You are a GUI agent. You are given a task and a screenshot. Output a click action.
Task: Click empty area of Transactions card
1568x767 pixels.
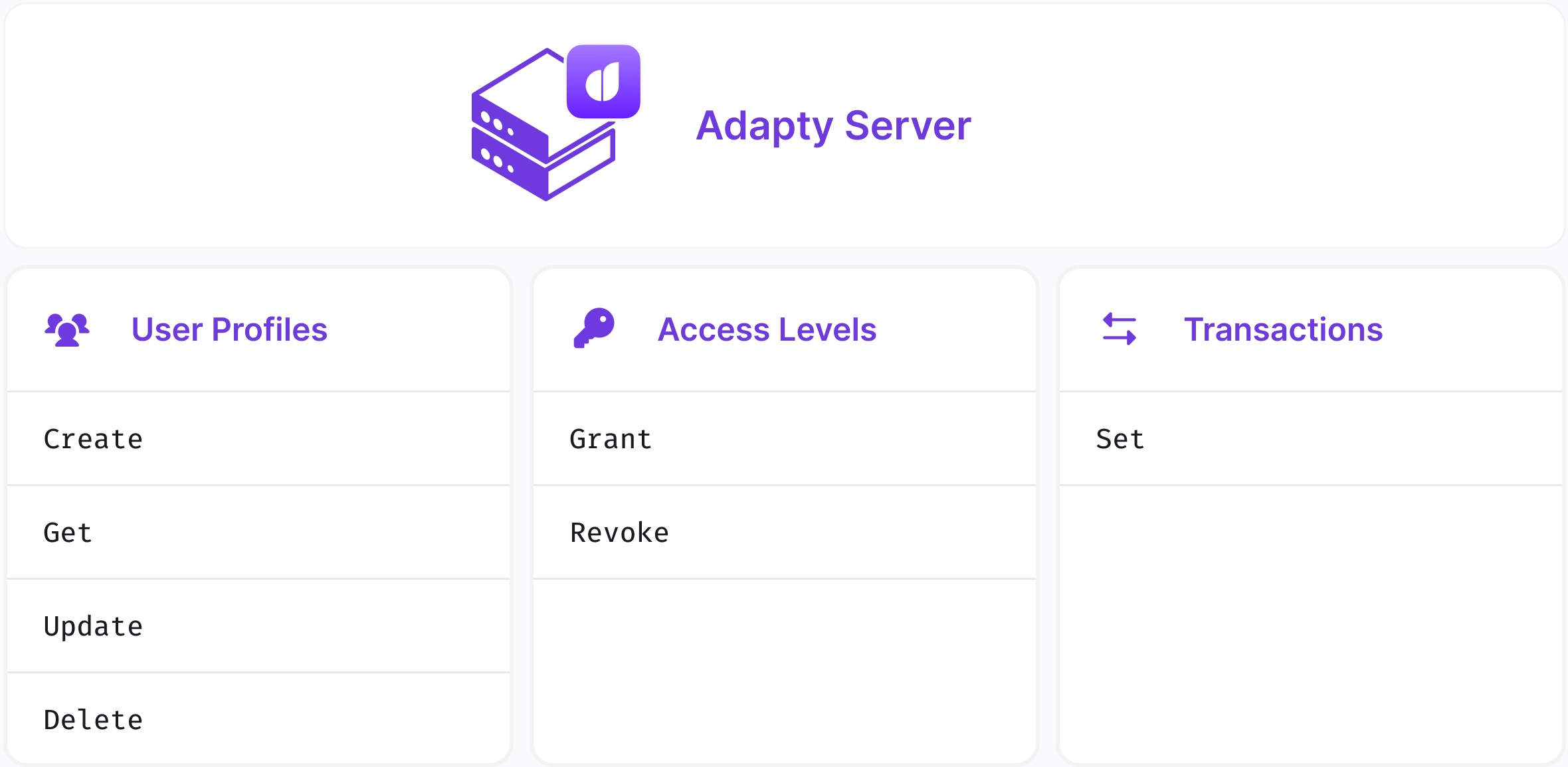(1310, 624)
